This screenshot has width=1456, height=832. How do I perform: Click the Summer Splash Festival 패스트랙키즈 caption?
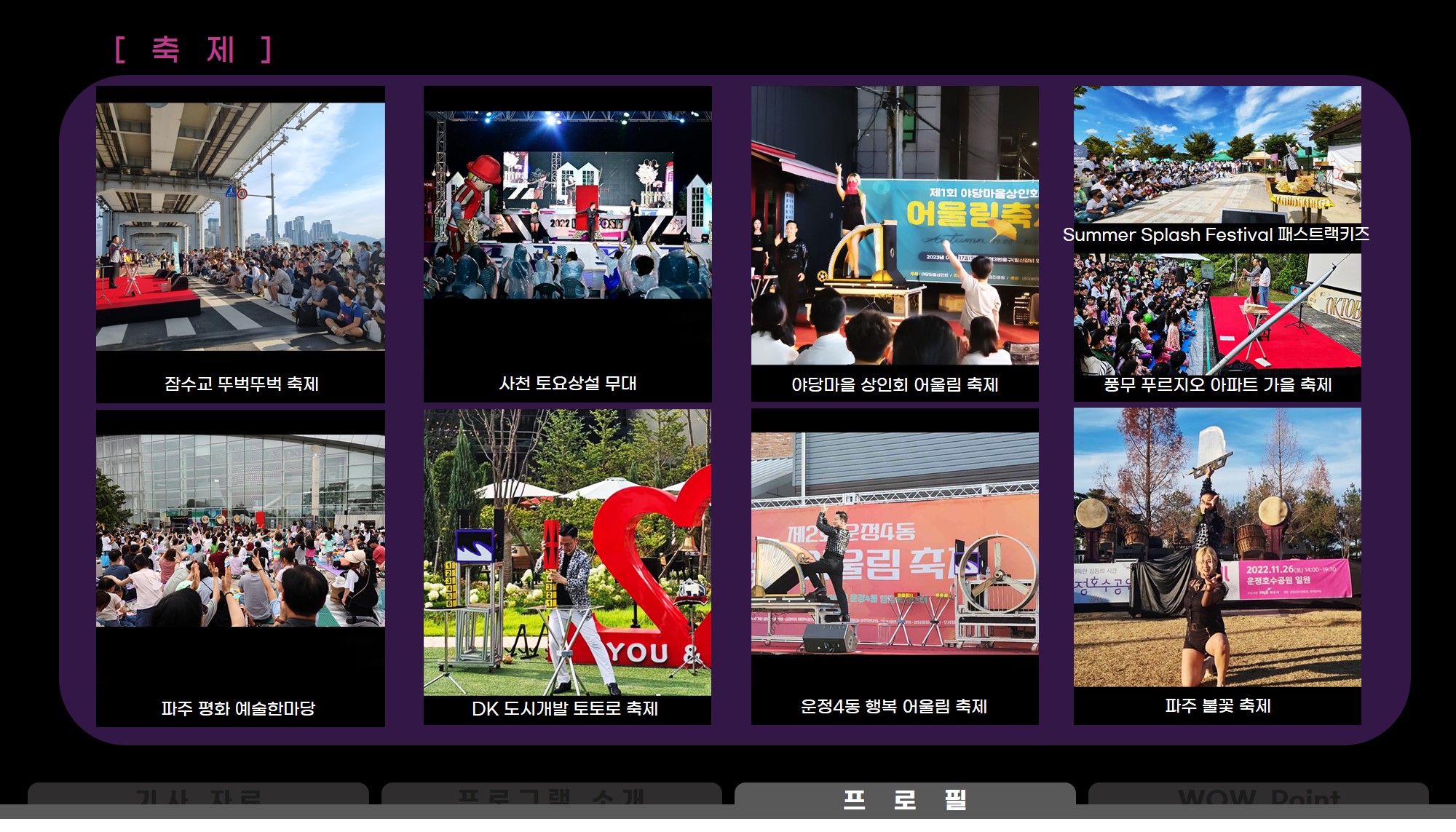tap(1216, 234)
